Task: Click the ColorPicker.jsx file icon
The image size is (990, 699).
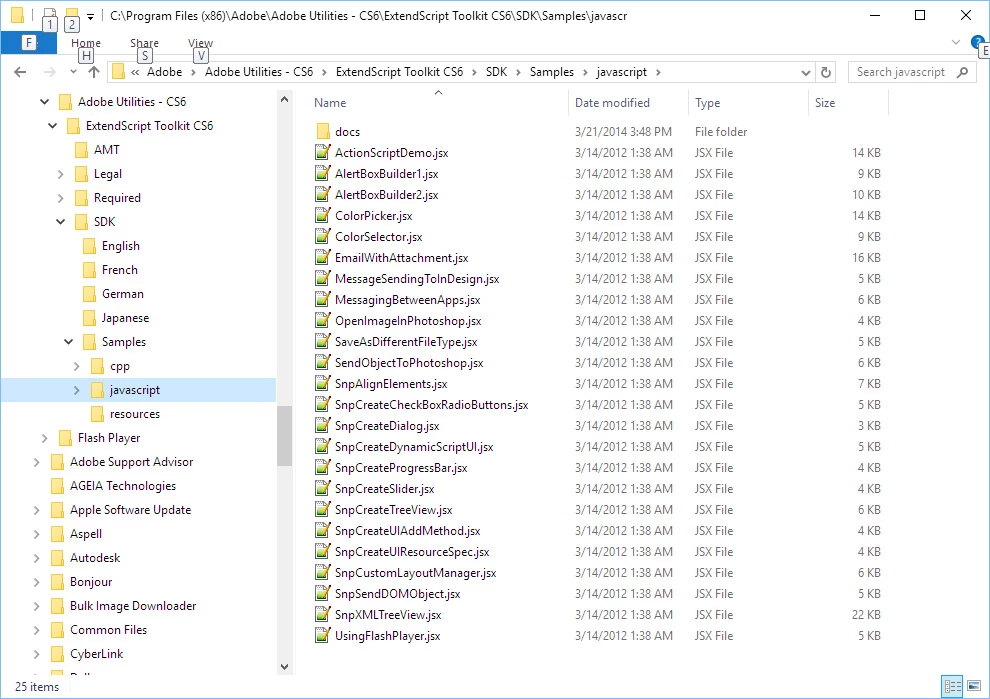Action: coord(323,215)
